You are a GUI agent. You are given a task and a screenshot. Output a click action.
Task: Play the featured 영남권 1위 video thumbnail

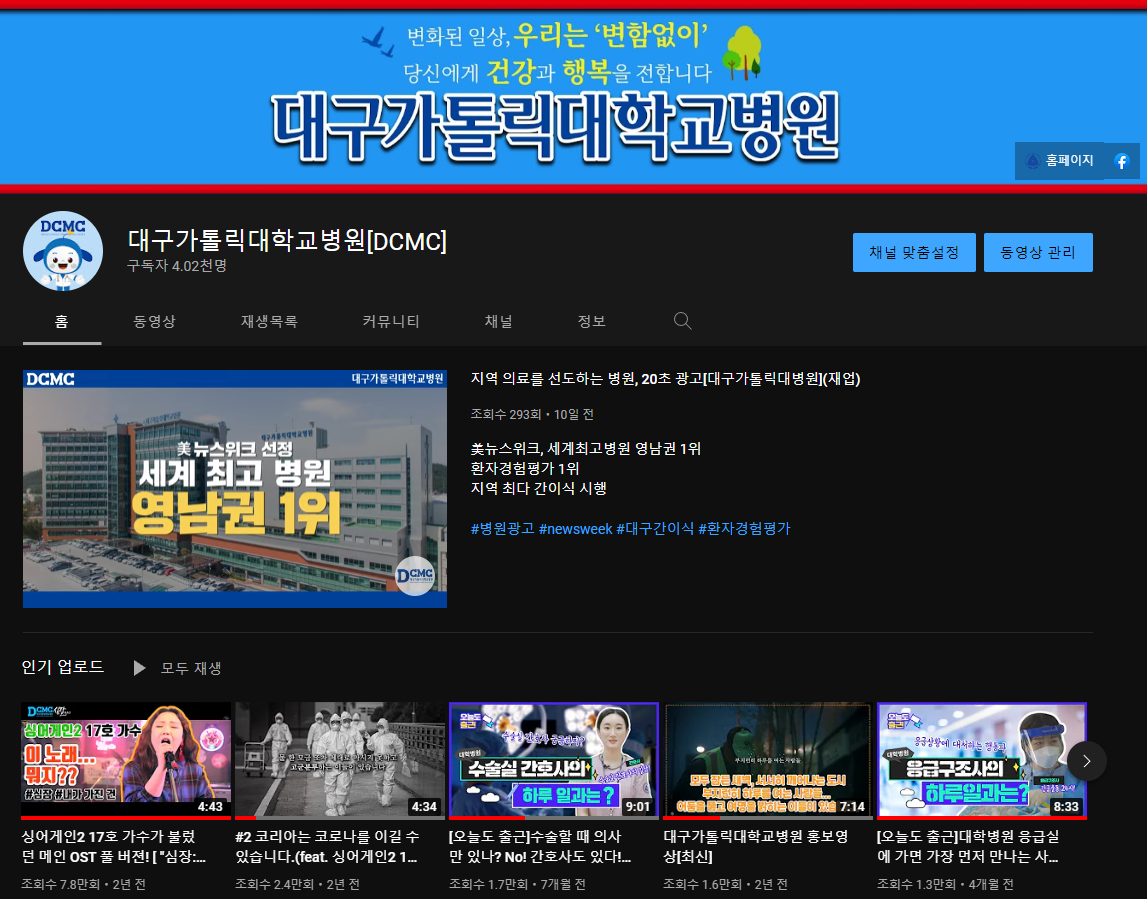click(235, 489)
